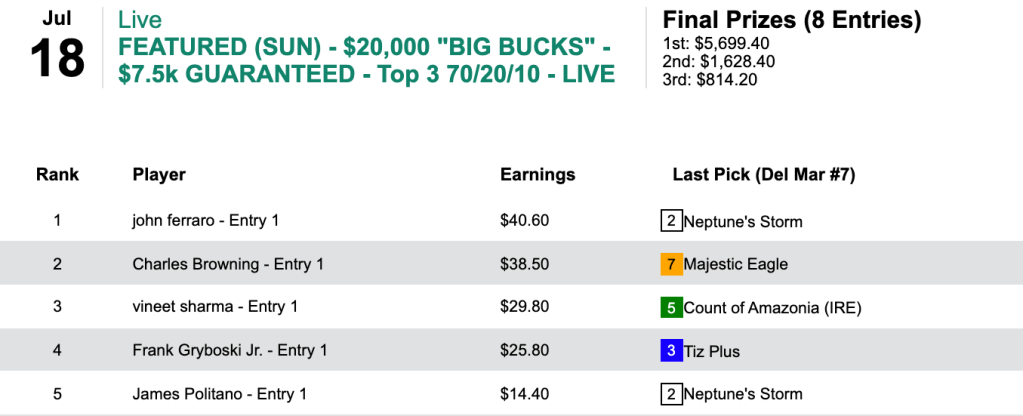
Task: Click the $40.60 earnings value
Action: [x=524, y=221]
